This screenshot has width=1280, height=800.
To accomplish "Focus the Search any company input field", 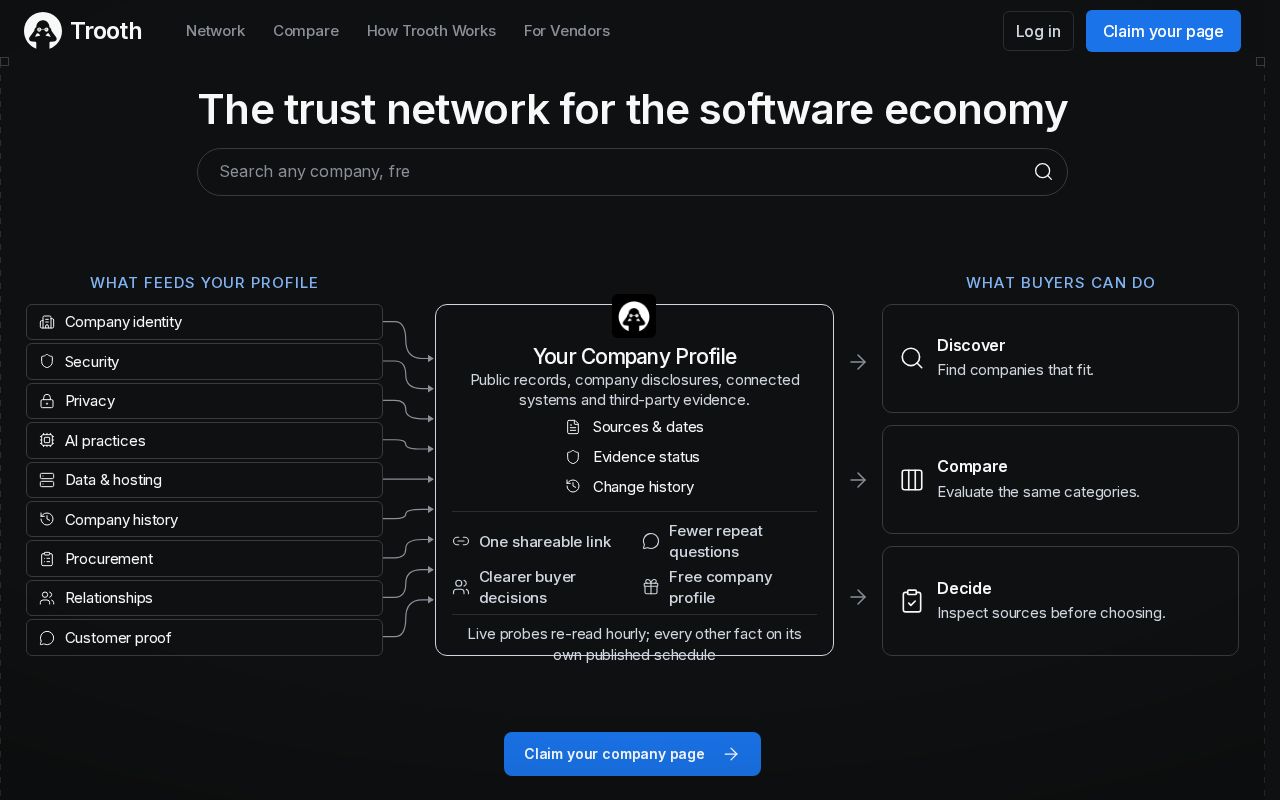I will [632, 172].
